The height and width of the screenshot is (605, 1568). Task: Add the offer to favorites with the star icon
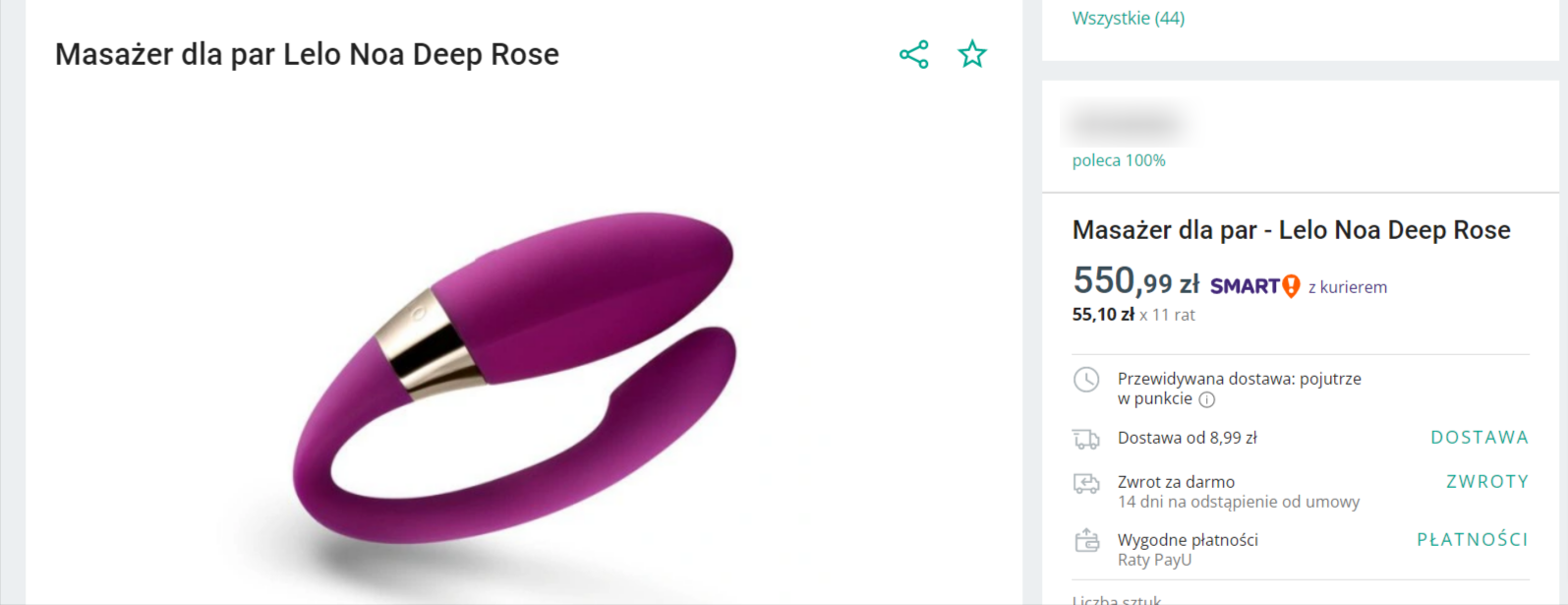(972, 54)
